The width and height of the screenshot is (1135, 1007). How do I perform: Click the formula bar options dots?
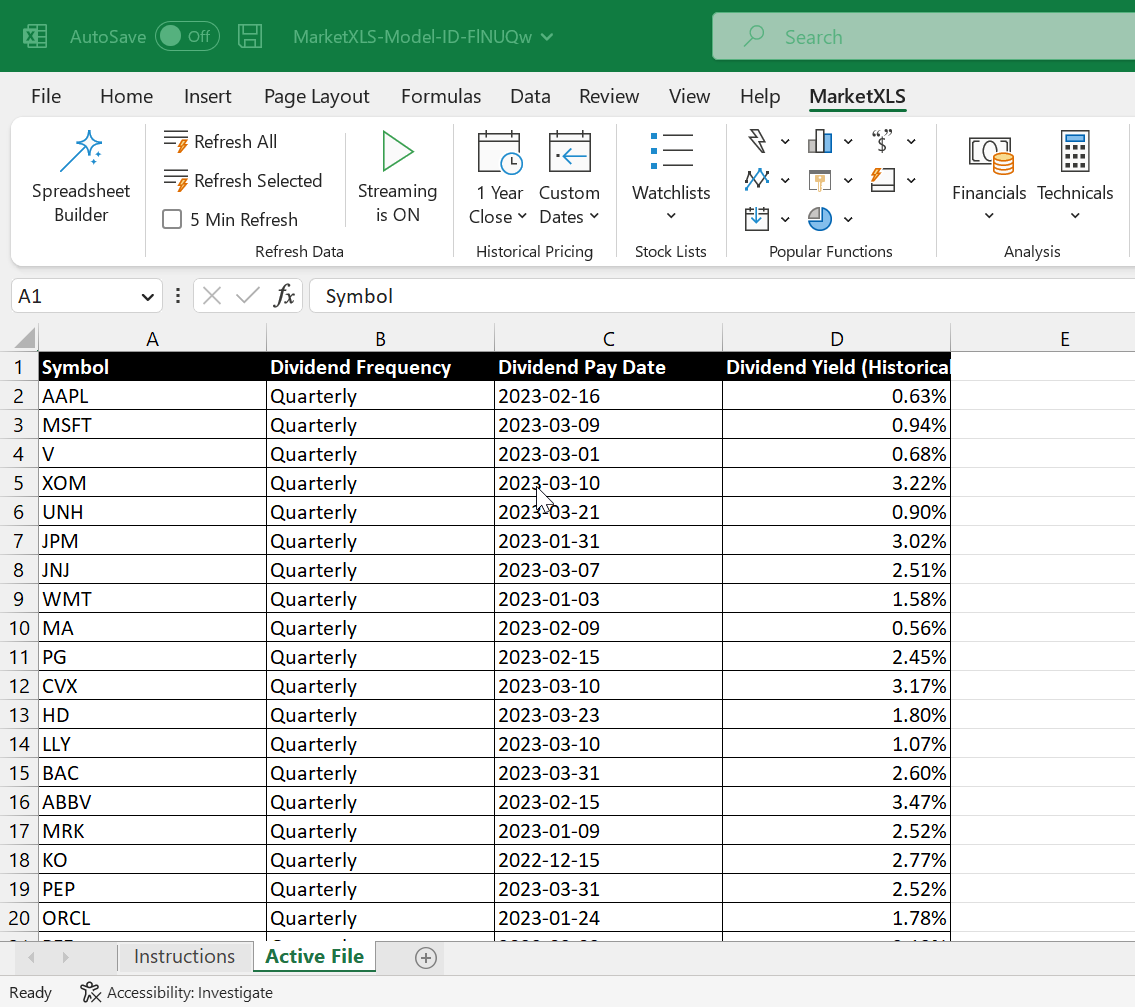tap(178, 296)
